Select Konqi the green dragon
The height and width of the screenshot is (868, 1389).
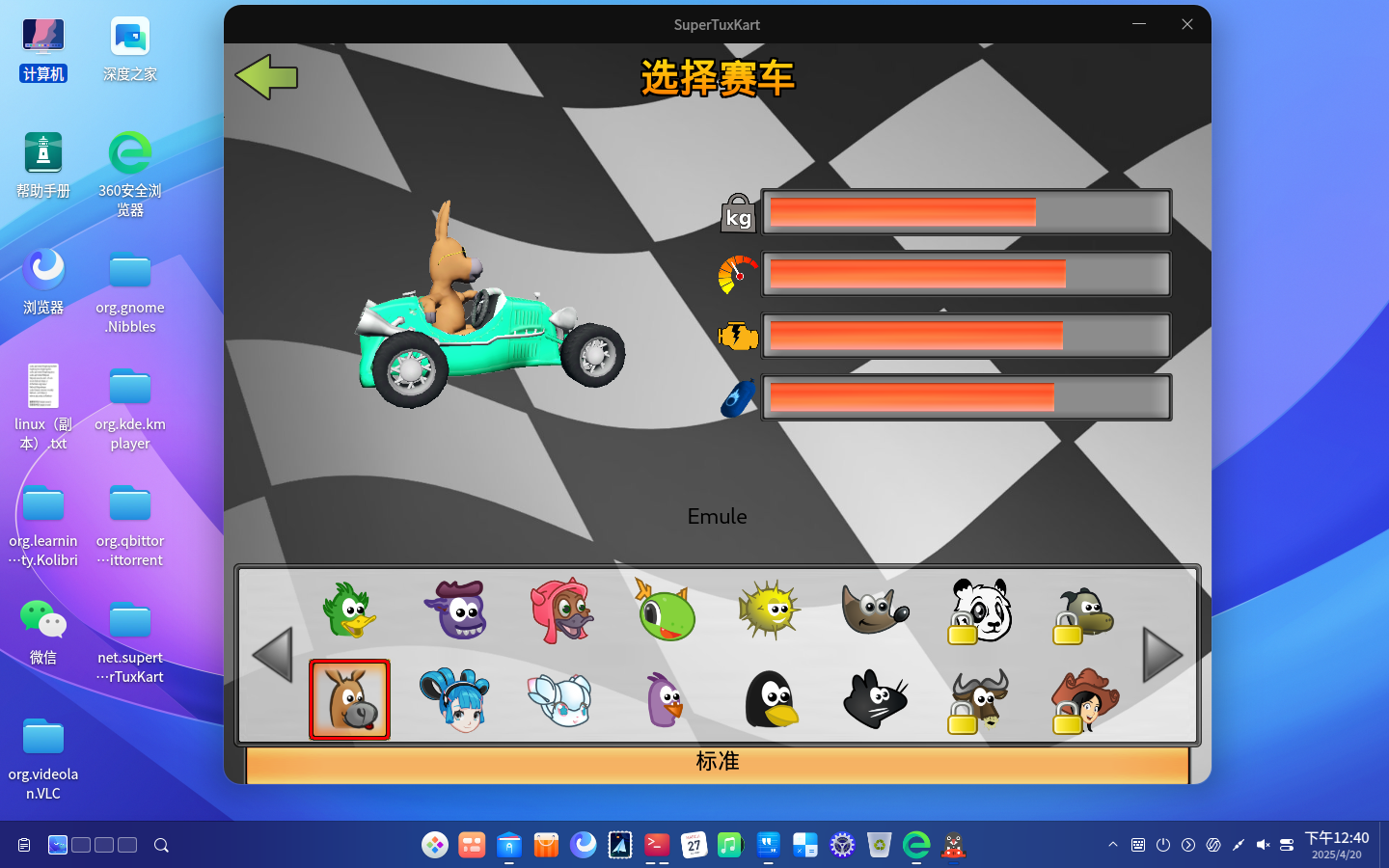(665, 610)
